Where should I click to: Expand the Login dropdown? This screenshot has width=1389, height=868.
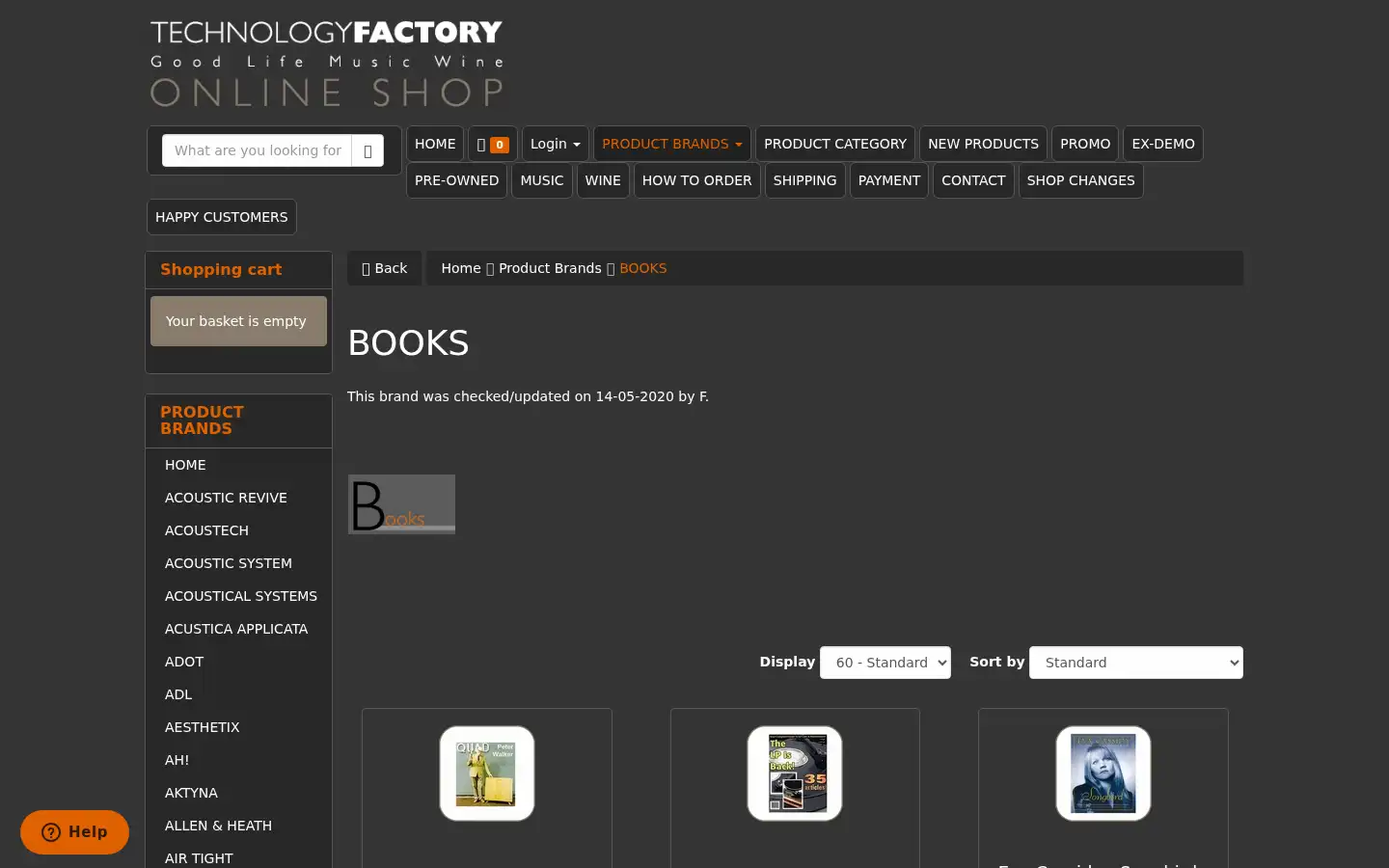(x=556, y=144)
